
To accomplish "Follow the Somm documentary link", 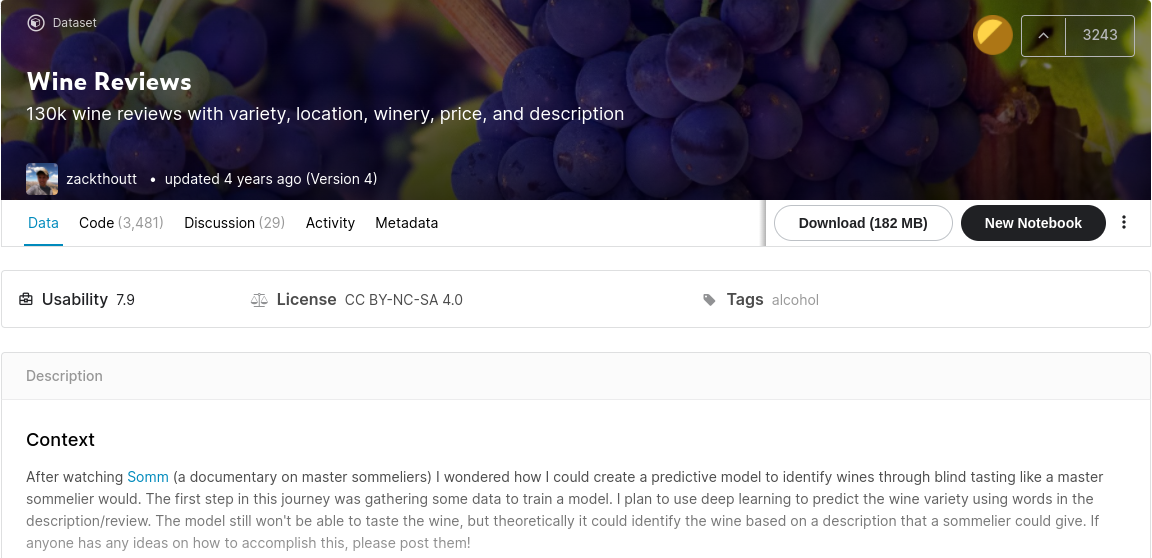I will (x=148, y=477).
